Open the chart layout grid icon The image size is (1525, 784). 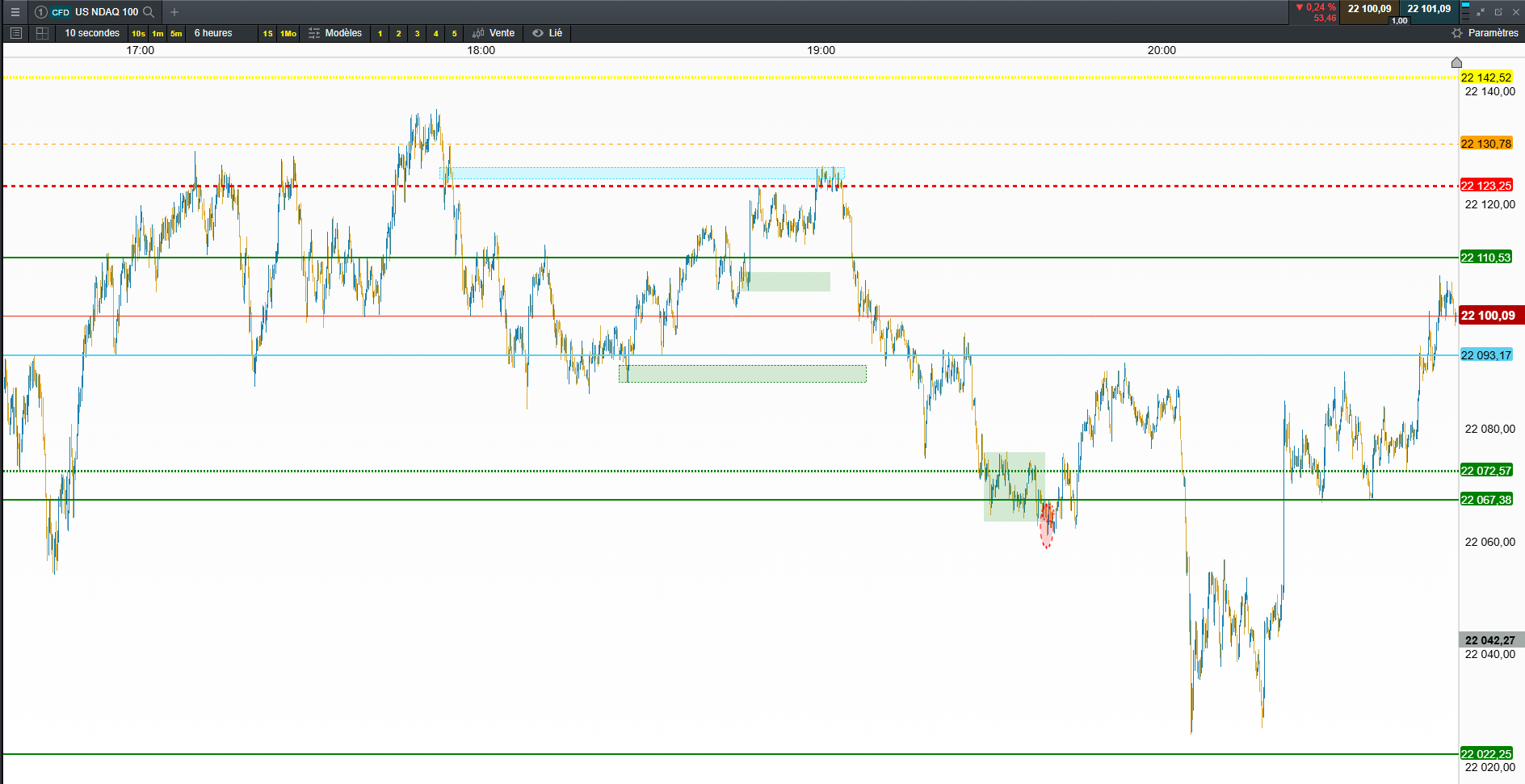pyautogui.click(x=43, y=33)
